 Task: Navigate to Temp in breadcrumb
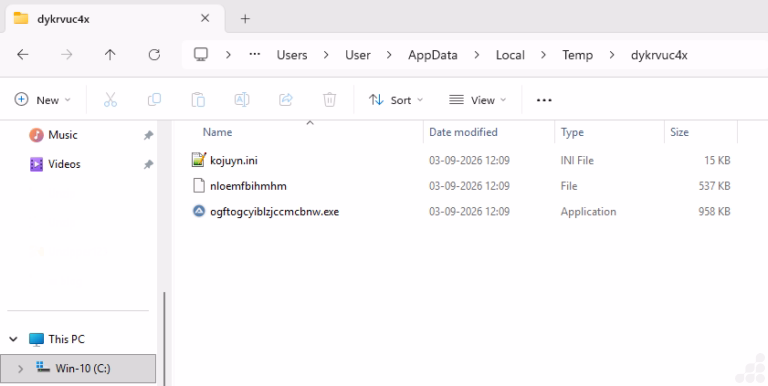pos(577,55)
